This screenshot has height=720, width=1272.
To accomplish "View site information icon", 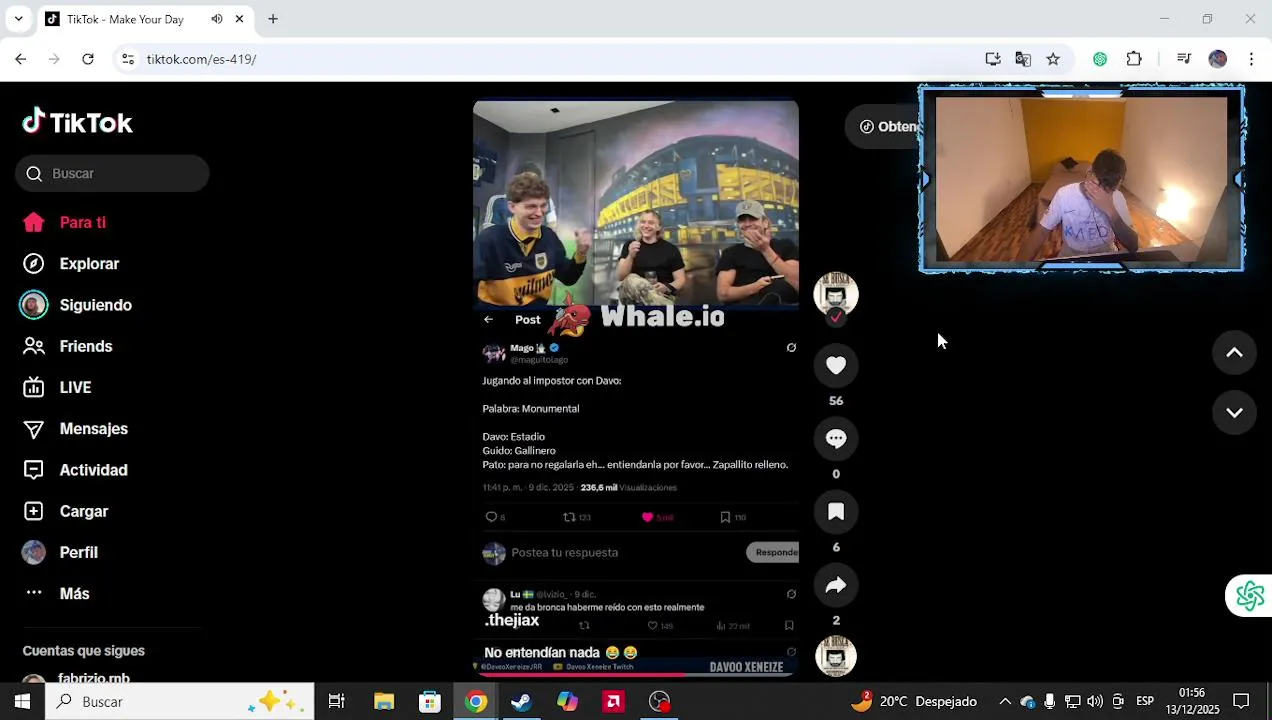I will [128, 59].
